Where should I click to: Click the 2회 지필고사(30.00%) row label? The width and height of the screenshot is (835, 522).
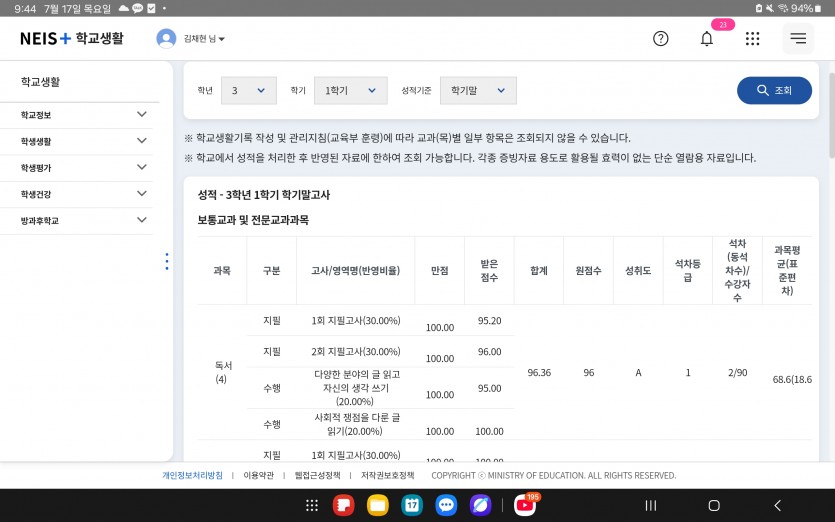[x=355, y=352]
